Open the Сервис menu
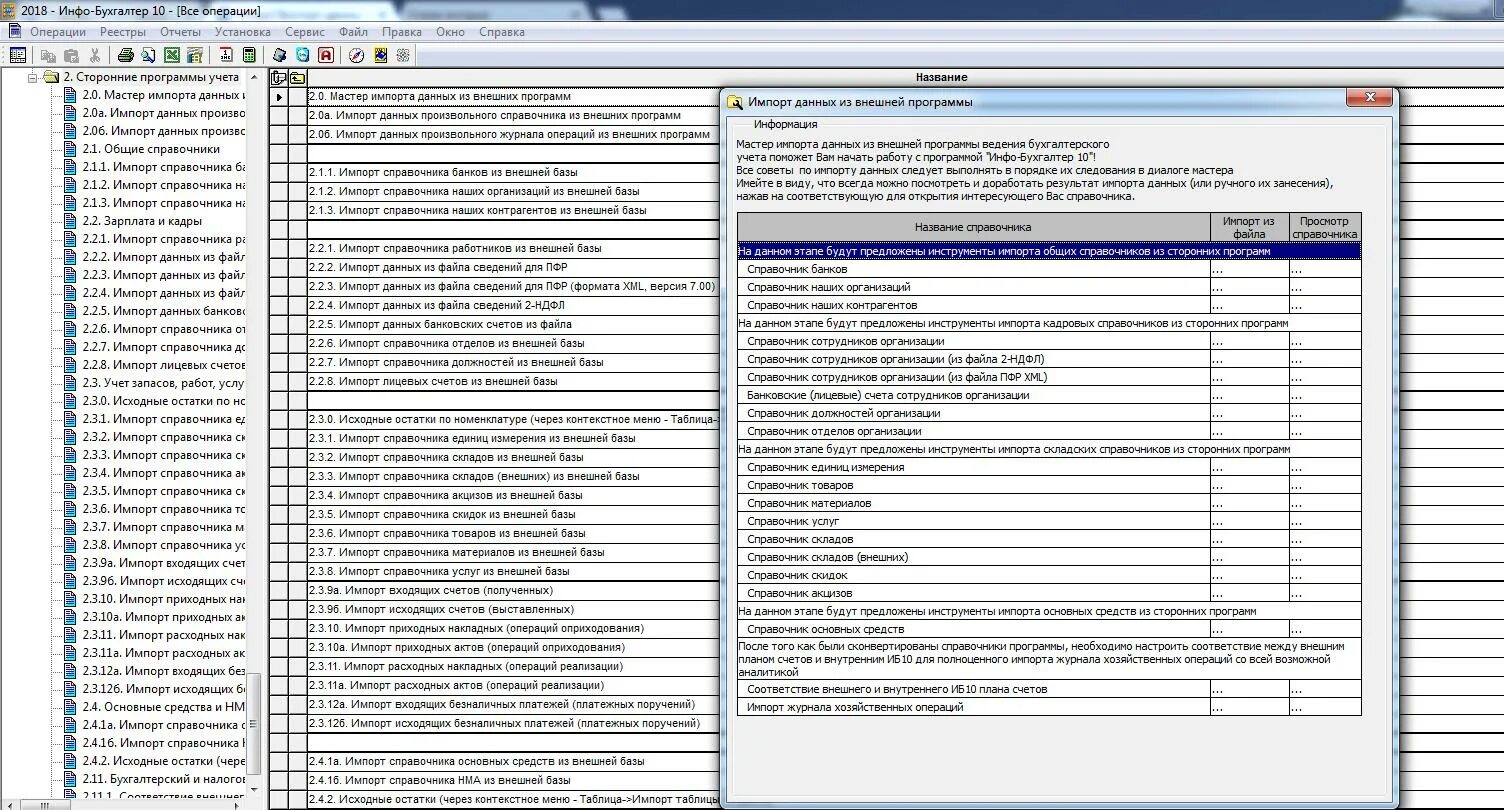Image resolution: width=1504 pixels, height=810 pixels. tap(305, 32)
